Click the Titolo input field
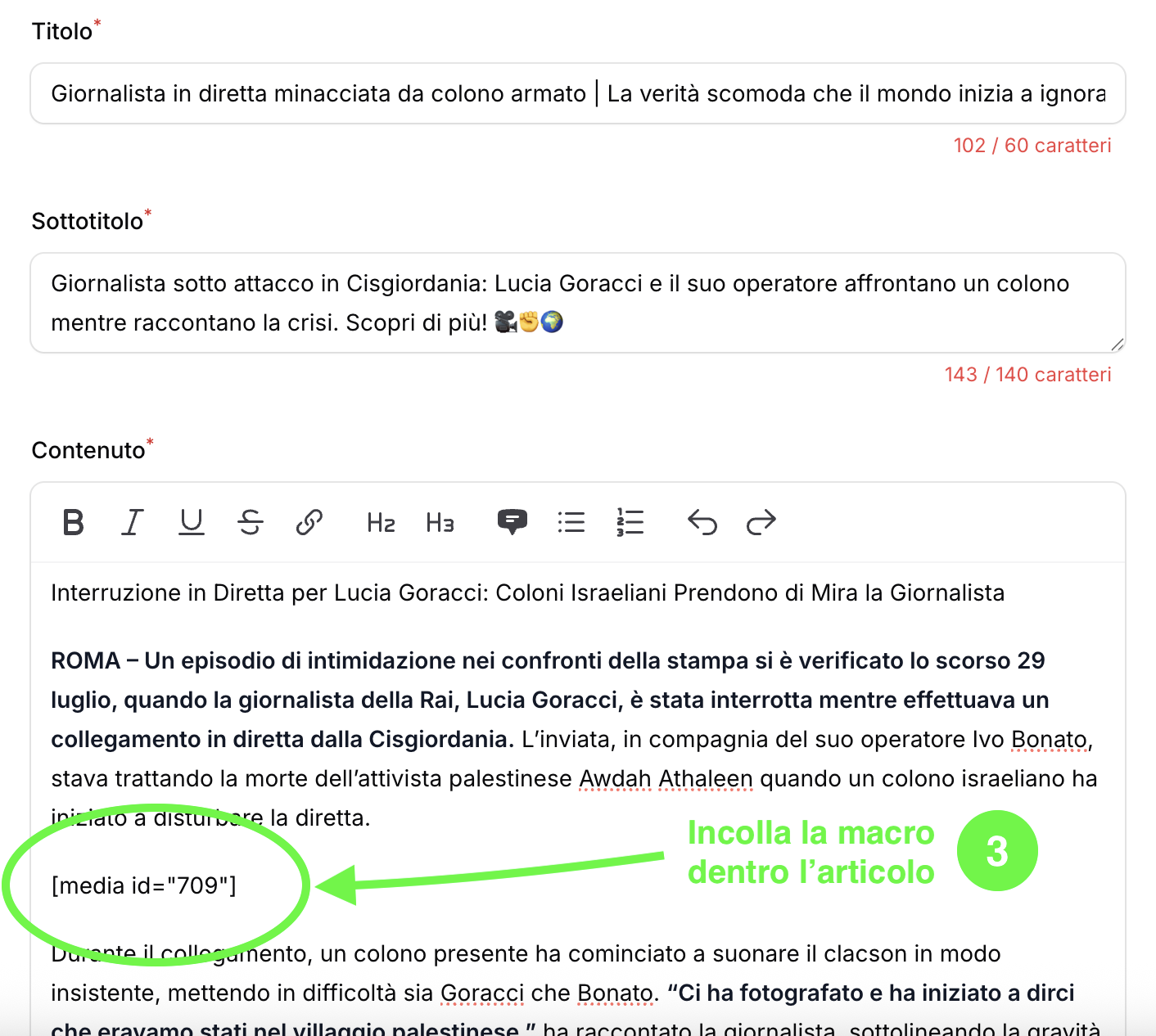The width and height of the screenshot is (1156, 1036). [x=578, y=93]
